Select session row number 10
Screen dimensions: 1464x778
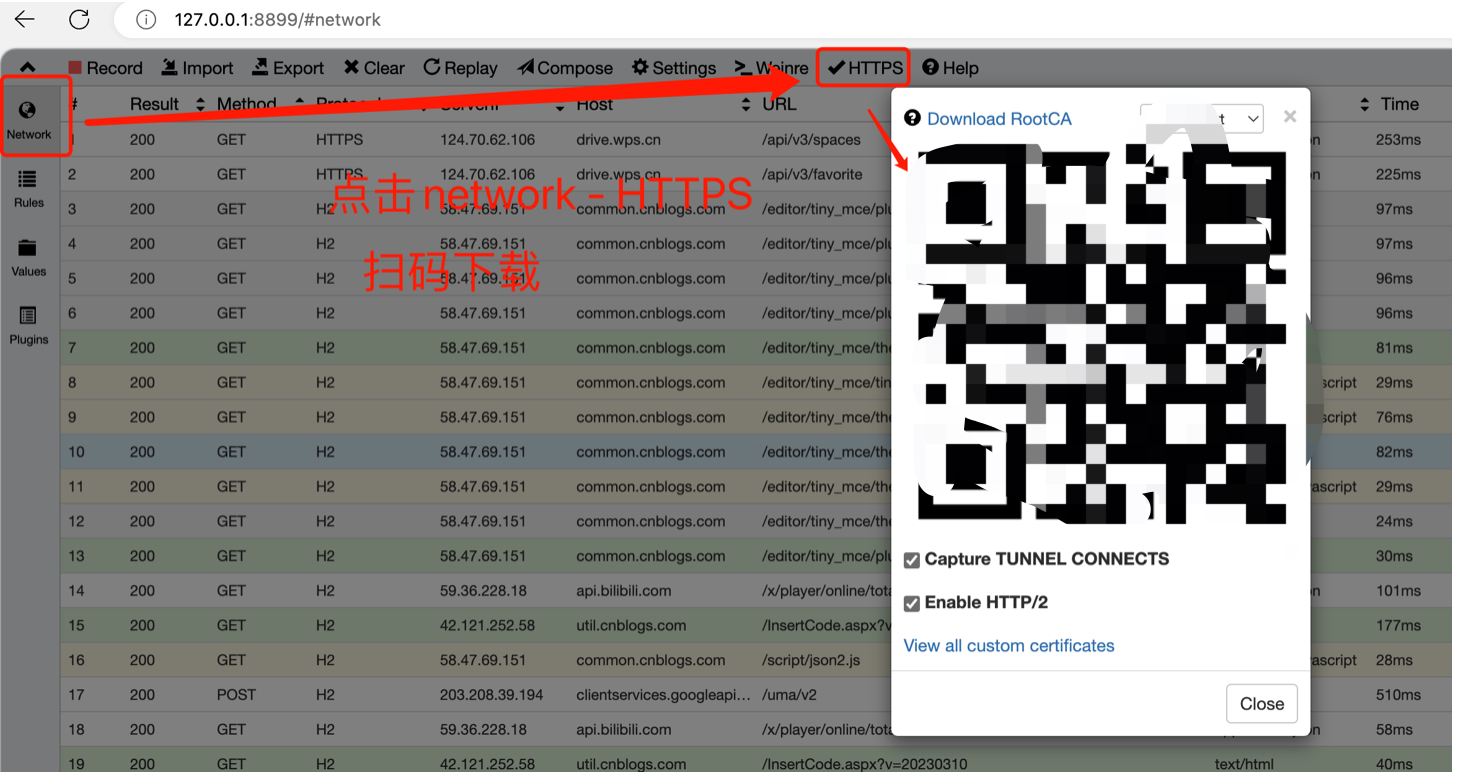pos(76,452)
